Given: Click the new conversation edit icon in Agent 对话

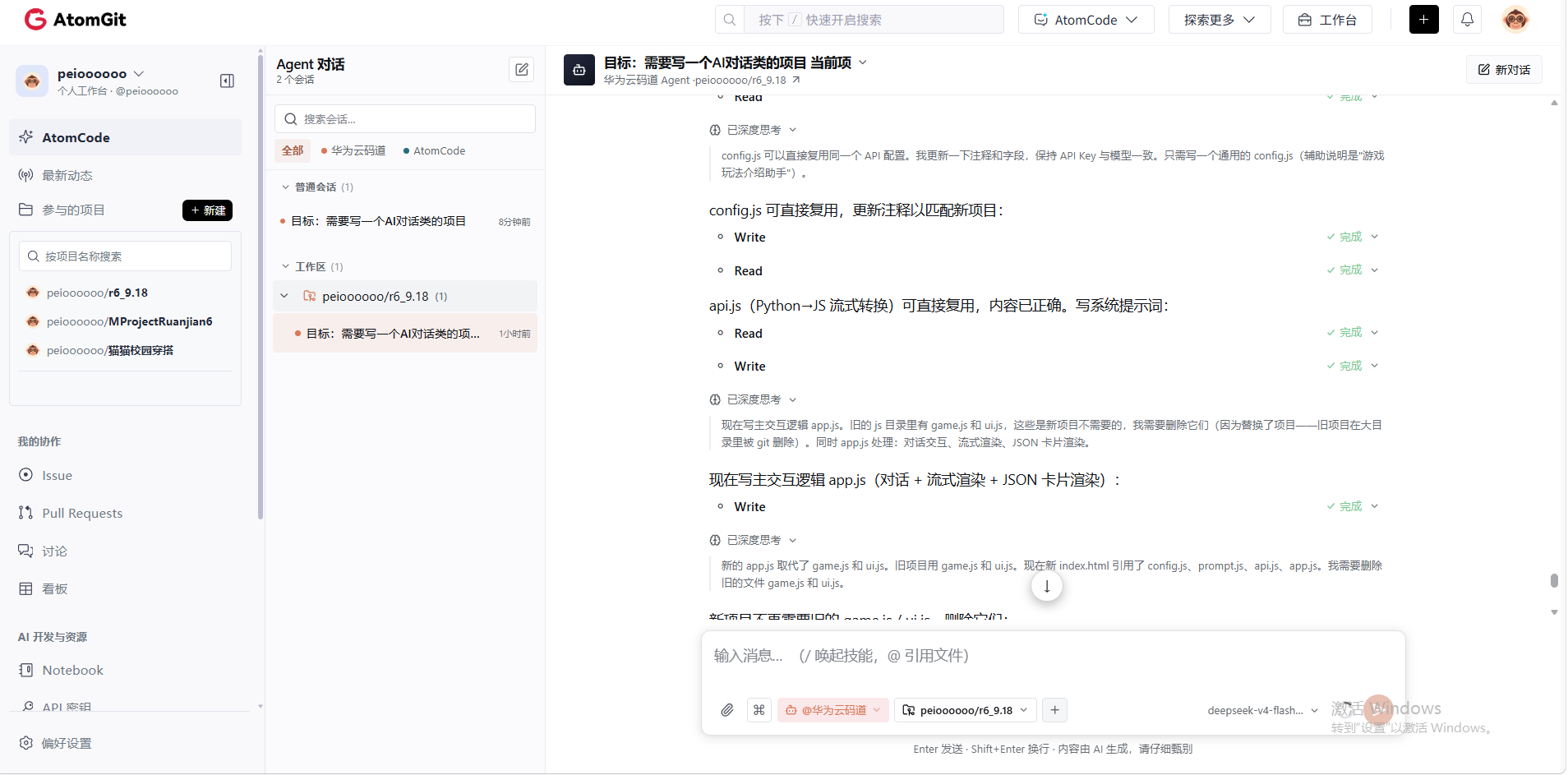Looking at the screenshot, I should [522, 69].
